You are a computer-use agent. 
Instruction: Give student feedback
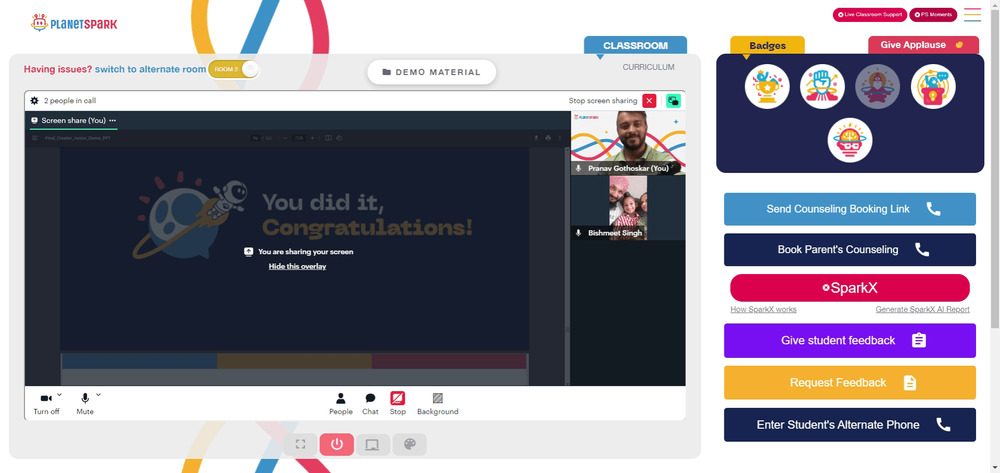849,340
